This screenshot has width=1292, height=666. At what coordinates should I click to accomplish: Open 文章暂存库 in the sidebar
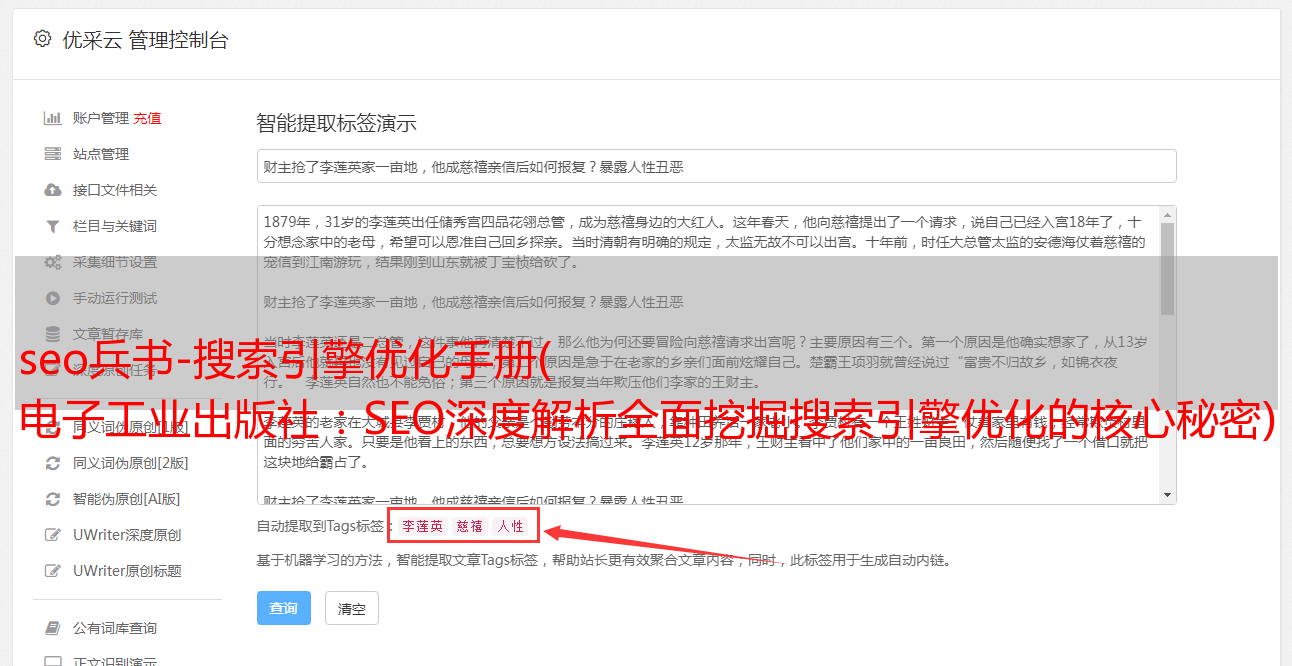[x=108, y=334]
